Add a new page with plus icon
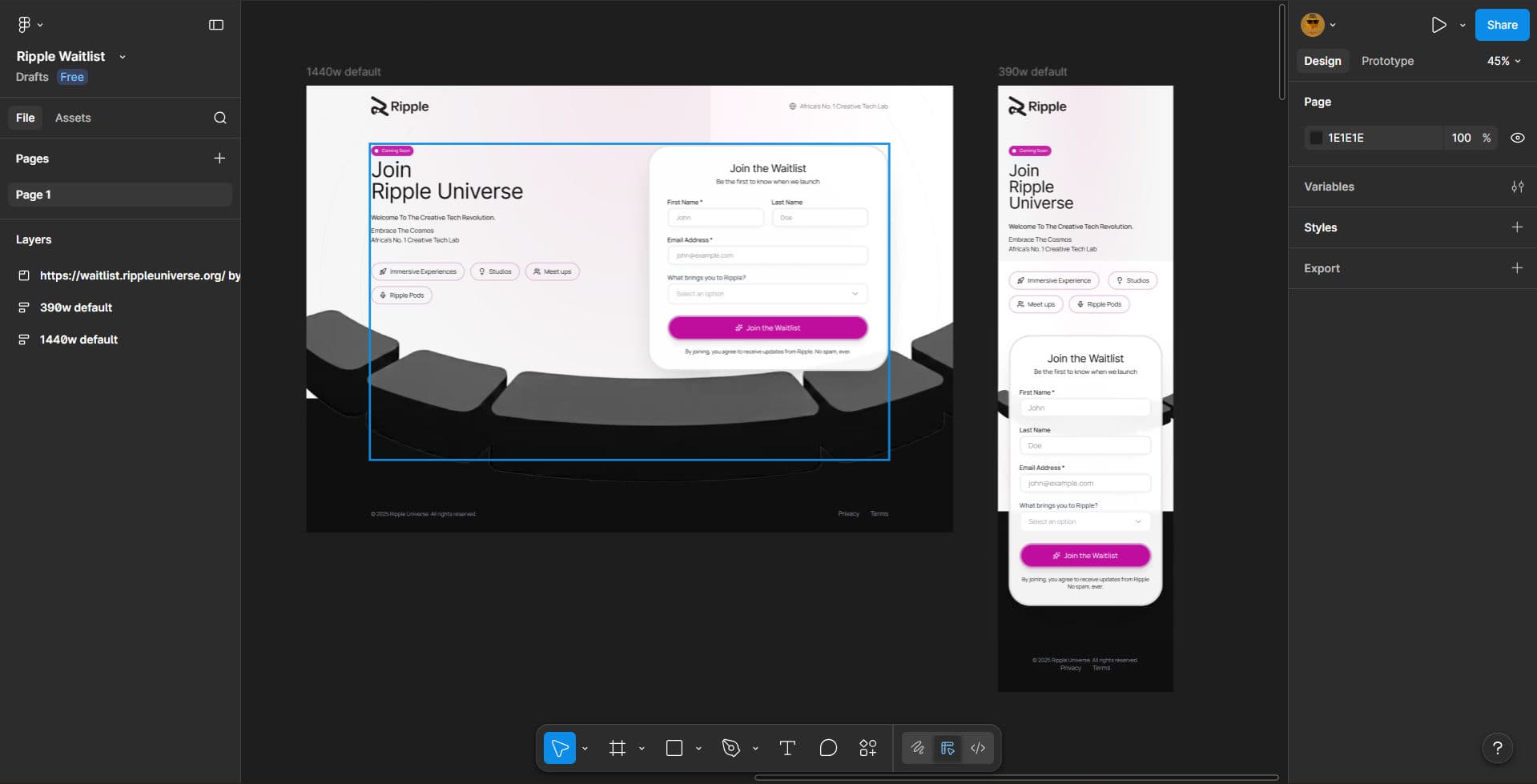Viewport: 1537px width, 784px height. (219, 159)
